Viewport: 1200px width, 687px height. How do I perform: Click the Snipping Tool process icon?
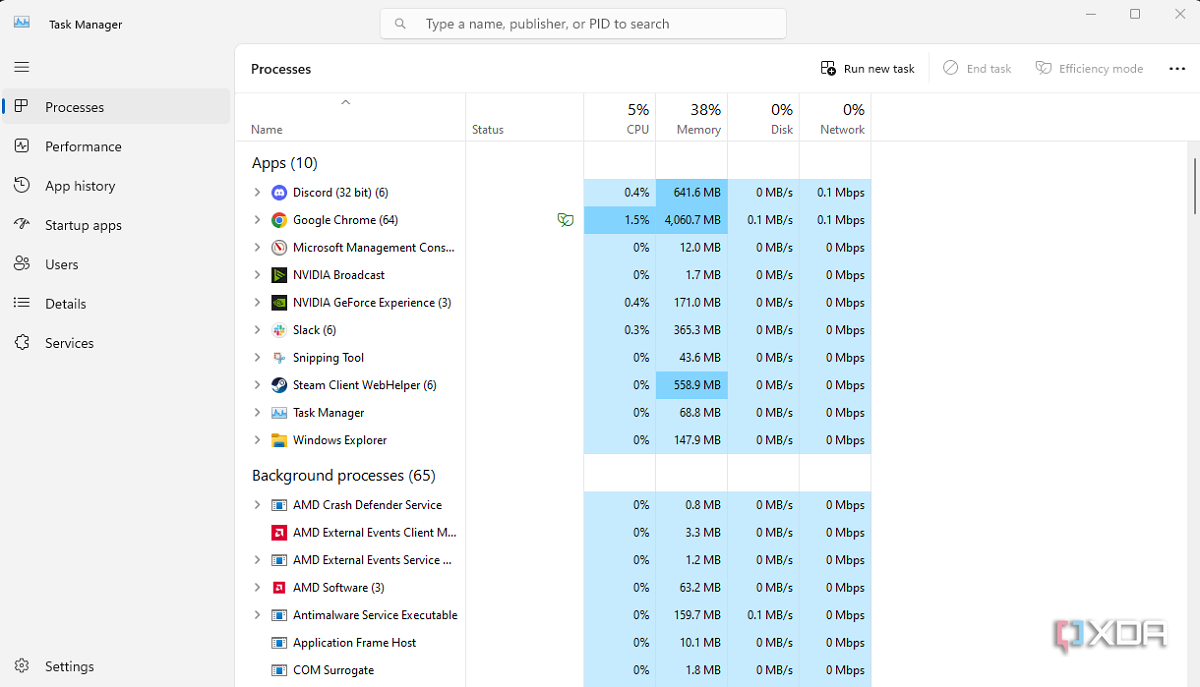coord(278,357)
